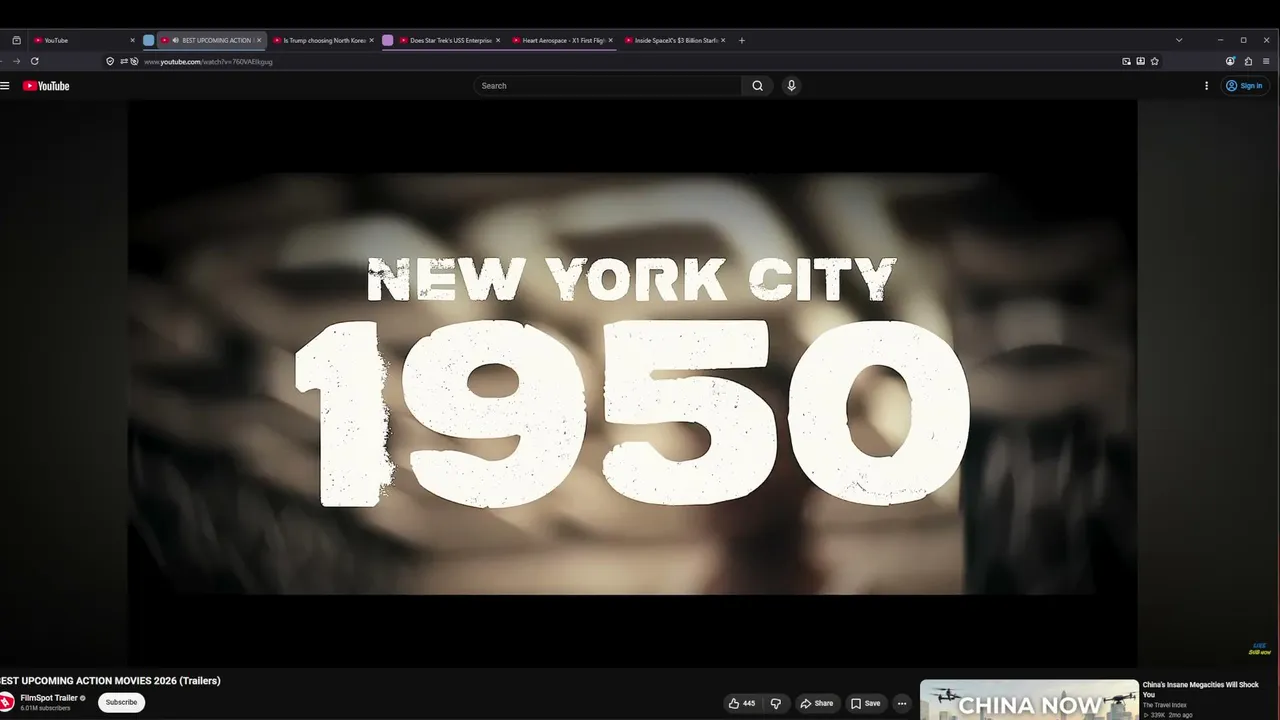This screenshot has height=720, width=1280.
Task: Open more actions menu below video
Action: (901, 703)
